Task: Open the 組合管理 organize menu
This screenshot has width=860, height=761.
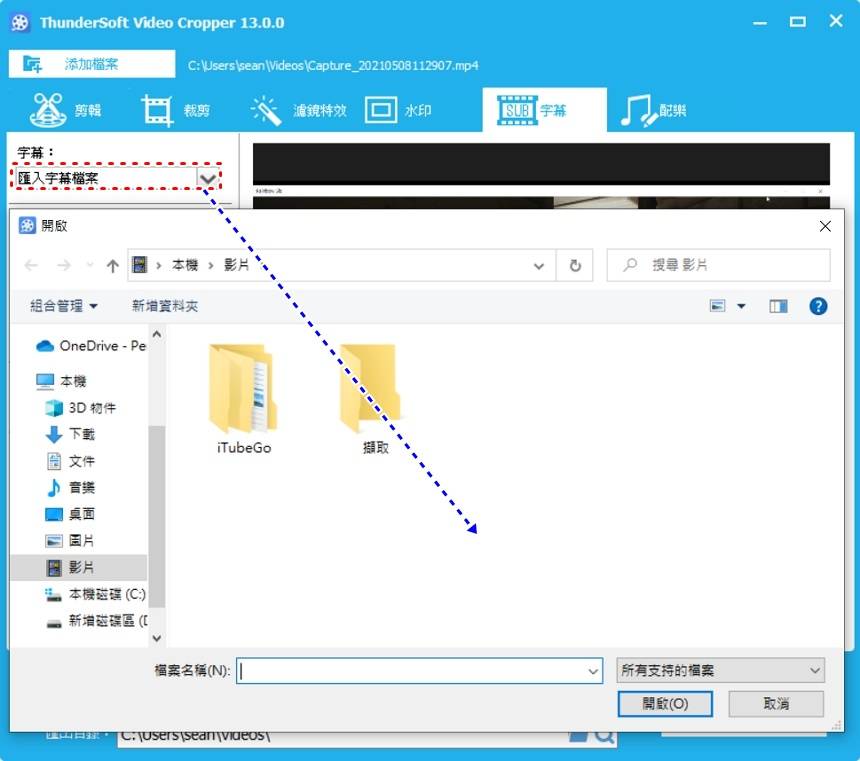Action: click(64, 306)
